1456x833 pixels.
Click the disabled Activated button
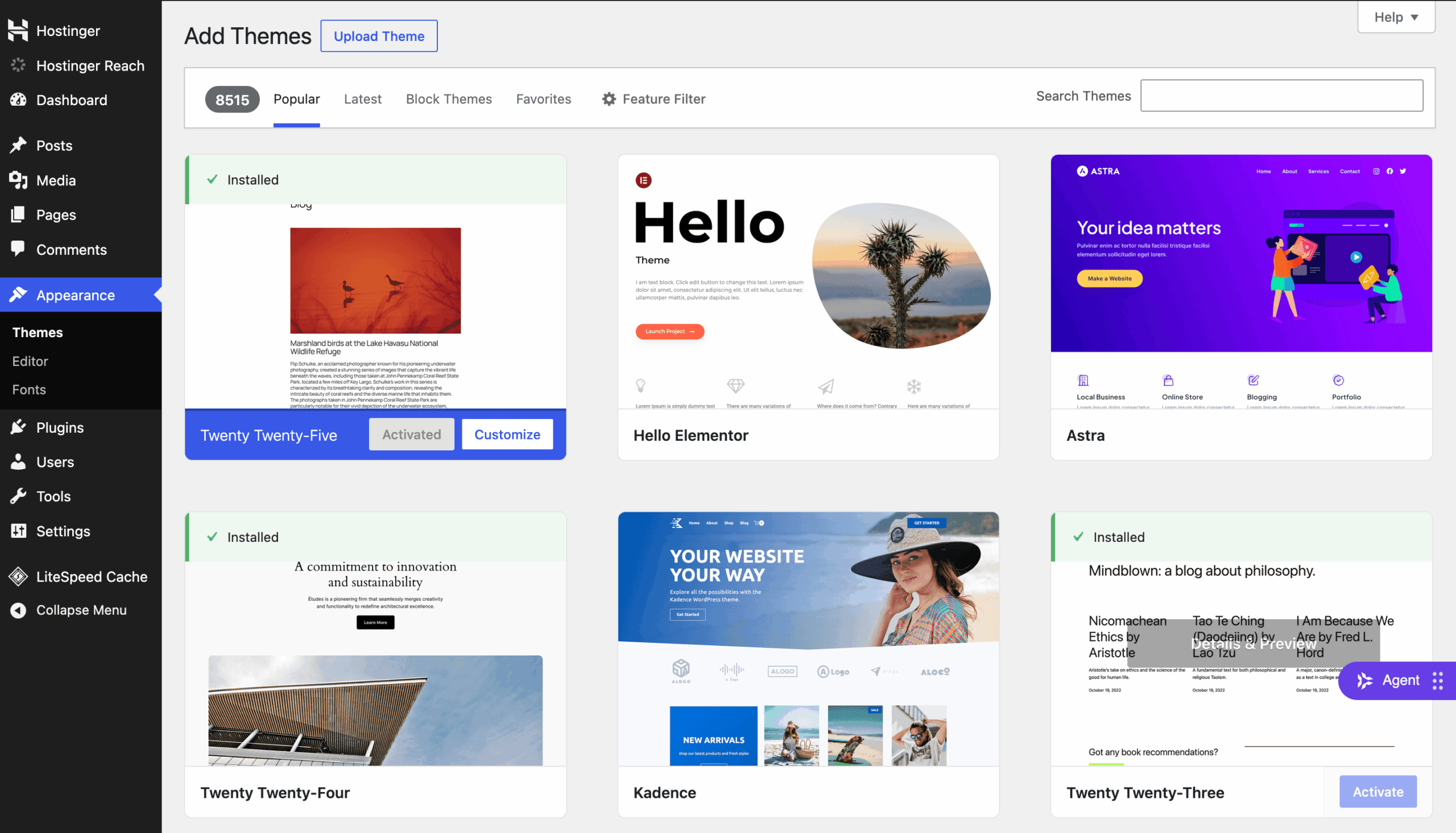point(411,434)
